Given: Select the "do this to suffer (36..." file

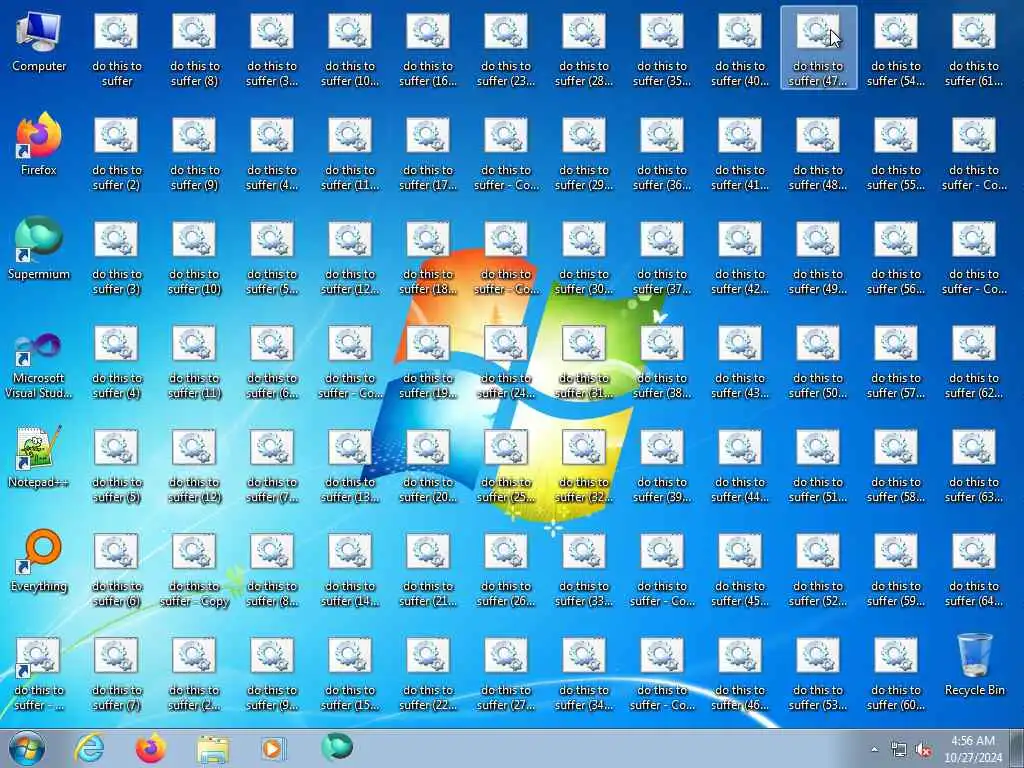Looking at the screenshot, I should (x=662, y=154).
